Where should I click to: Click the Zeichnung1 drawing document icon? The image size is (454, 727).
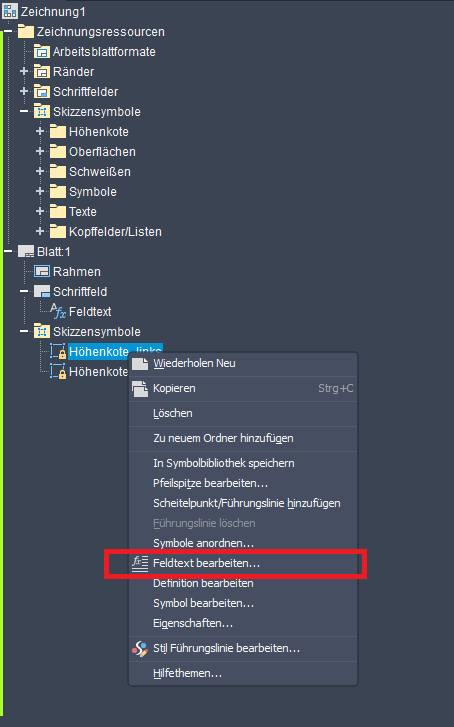(10, 11)
